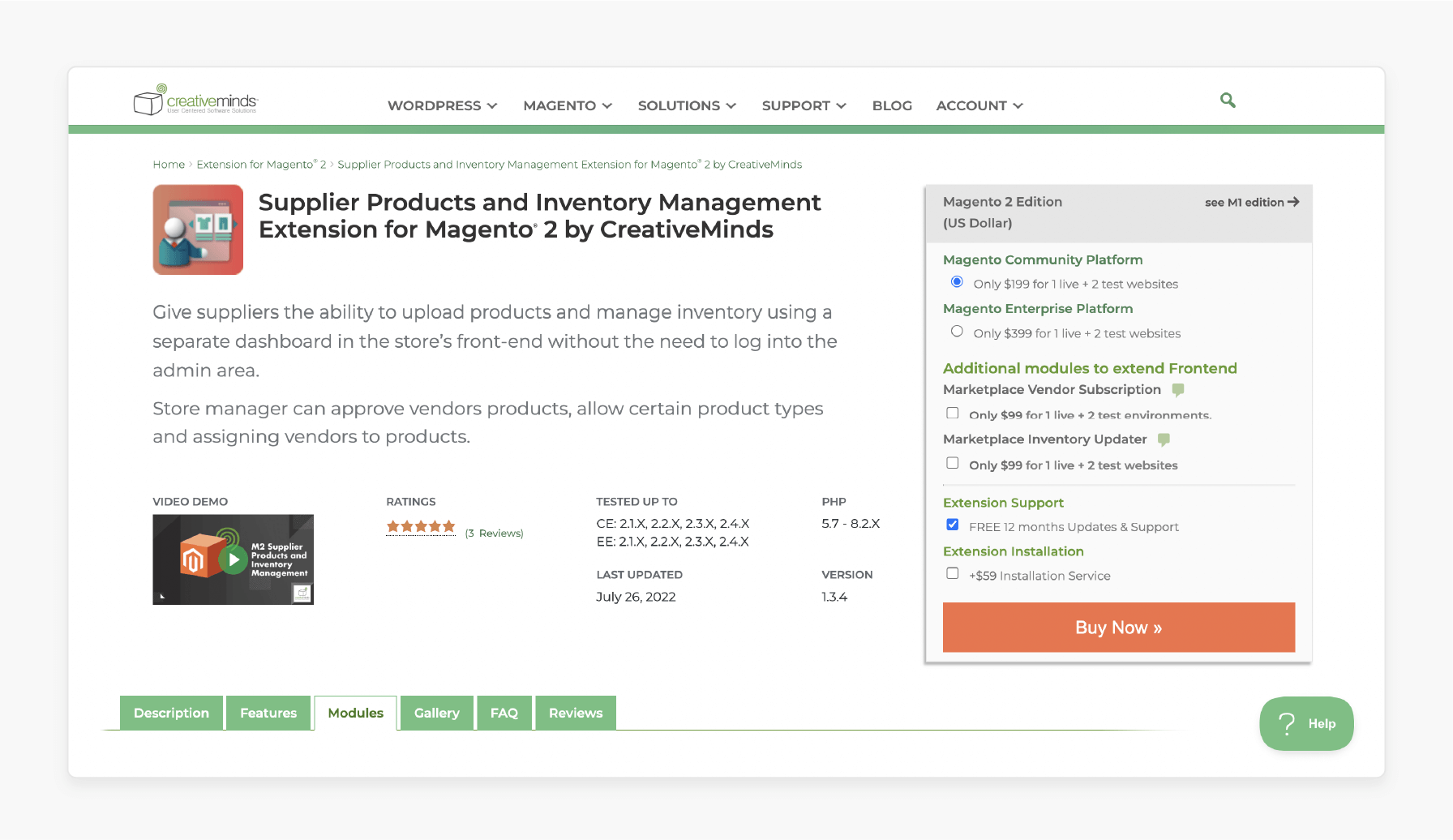Switch to the Reviews tab

[576, 713]
